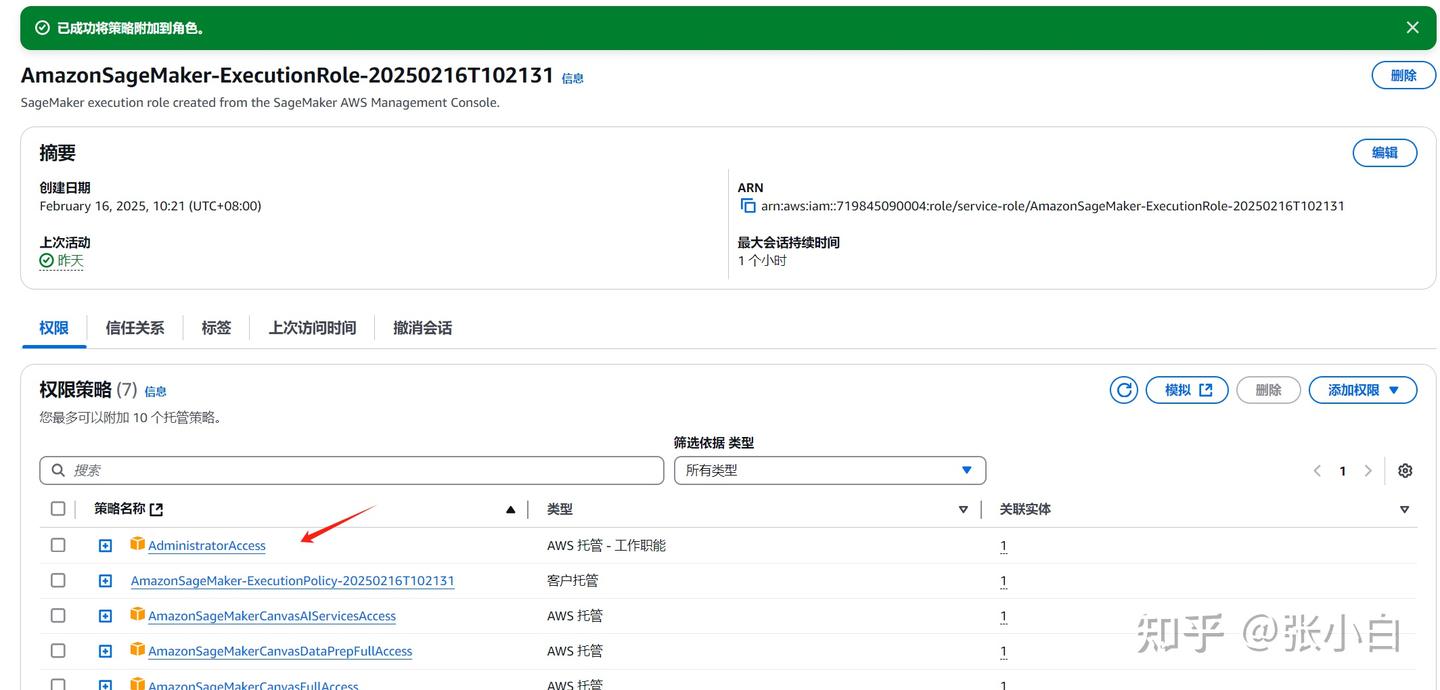Open the table preferences gear icon
The height and width of the screenshot is (690, 1440).
[1405, 471]
